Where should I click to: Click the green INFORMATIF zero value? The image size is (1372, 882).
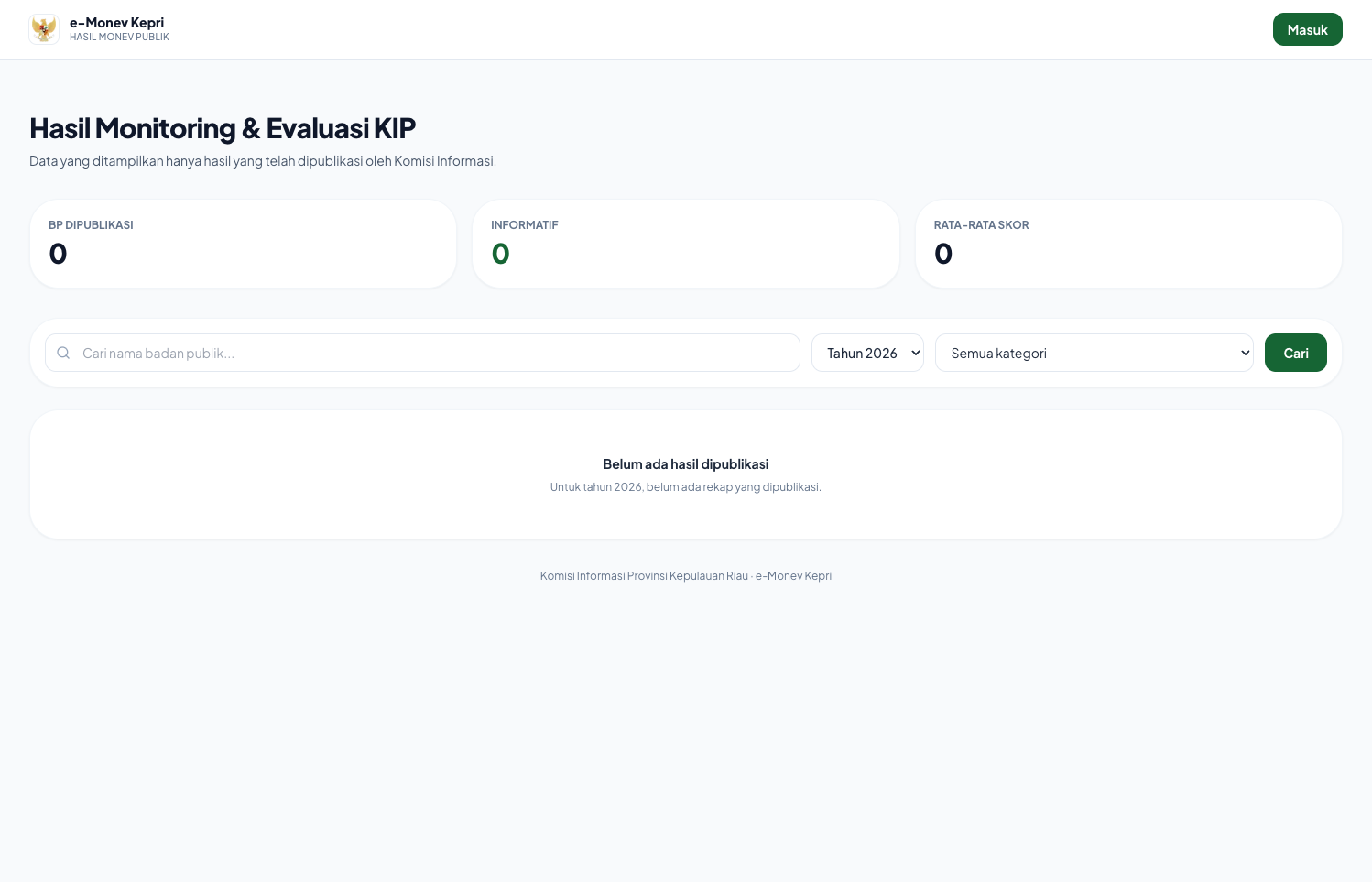tap(500, 254)
